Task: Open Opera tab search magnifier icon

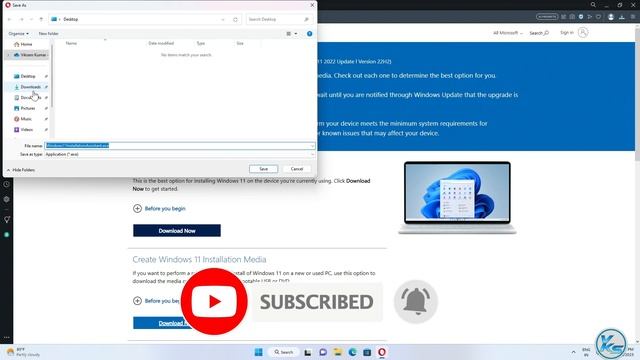Action: tap(593, 5)
